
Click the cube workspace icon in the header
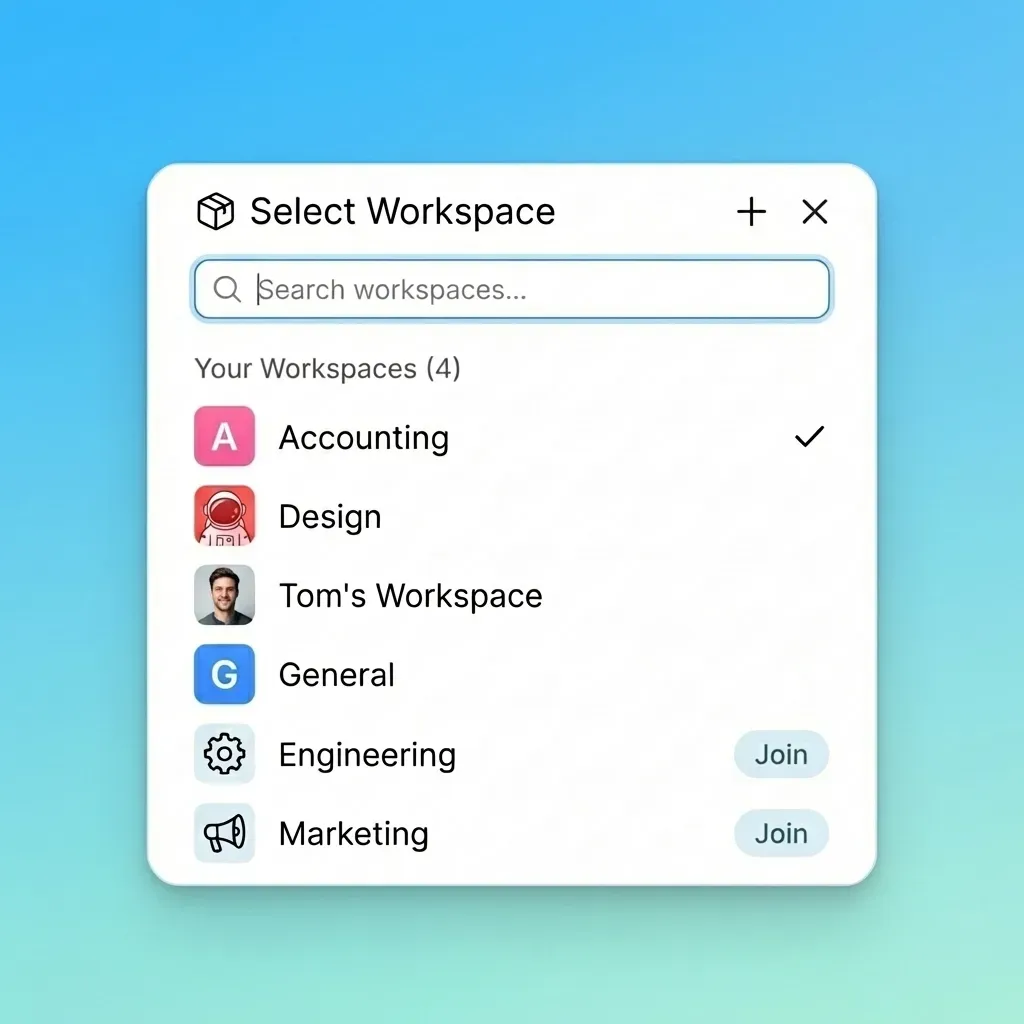[214, 211]
